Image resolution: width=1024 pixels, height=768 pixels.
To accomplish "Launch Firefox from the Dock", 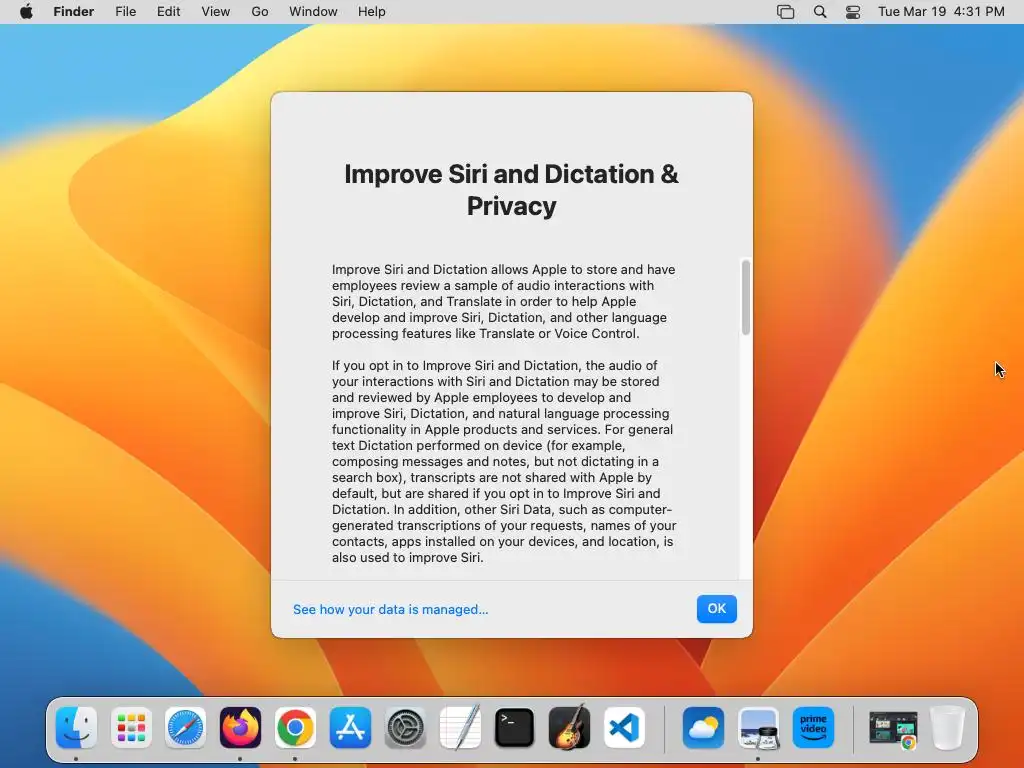I will (x=240, y=728).
